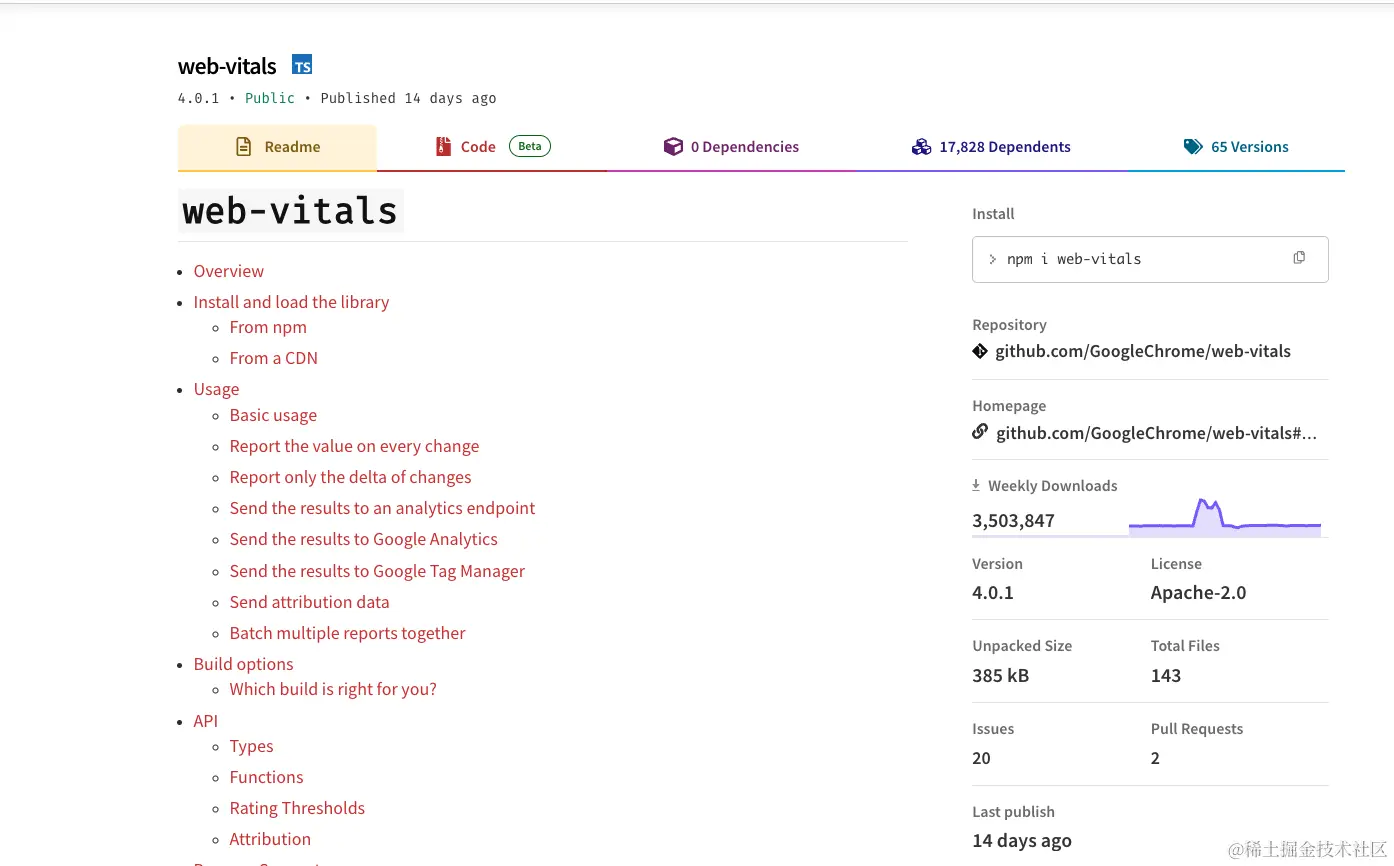This screenshot has height=866, width=1394.
Task: Click the web-vitals package title
Action: (227, 66)
